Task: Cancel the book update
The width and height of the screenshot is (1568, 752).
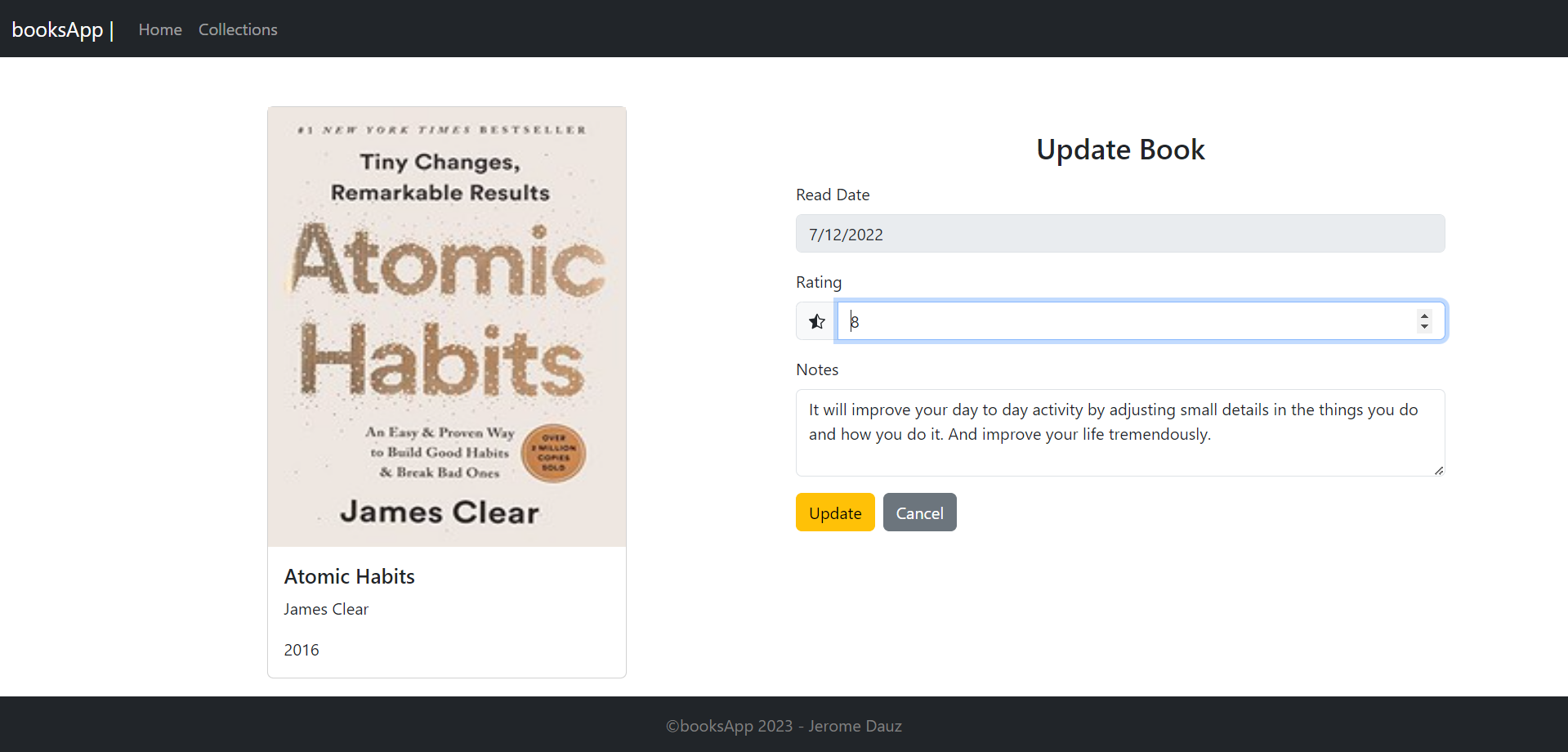Action: [919, 513]
